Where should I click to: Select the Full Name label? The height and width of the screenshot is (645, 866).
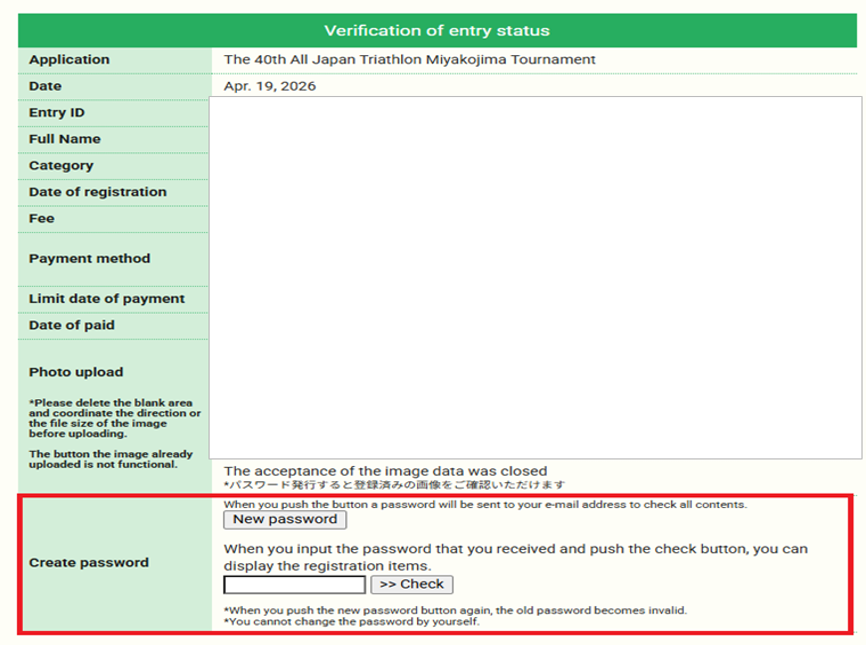point(65,139)
